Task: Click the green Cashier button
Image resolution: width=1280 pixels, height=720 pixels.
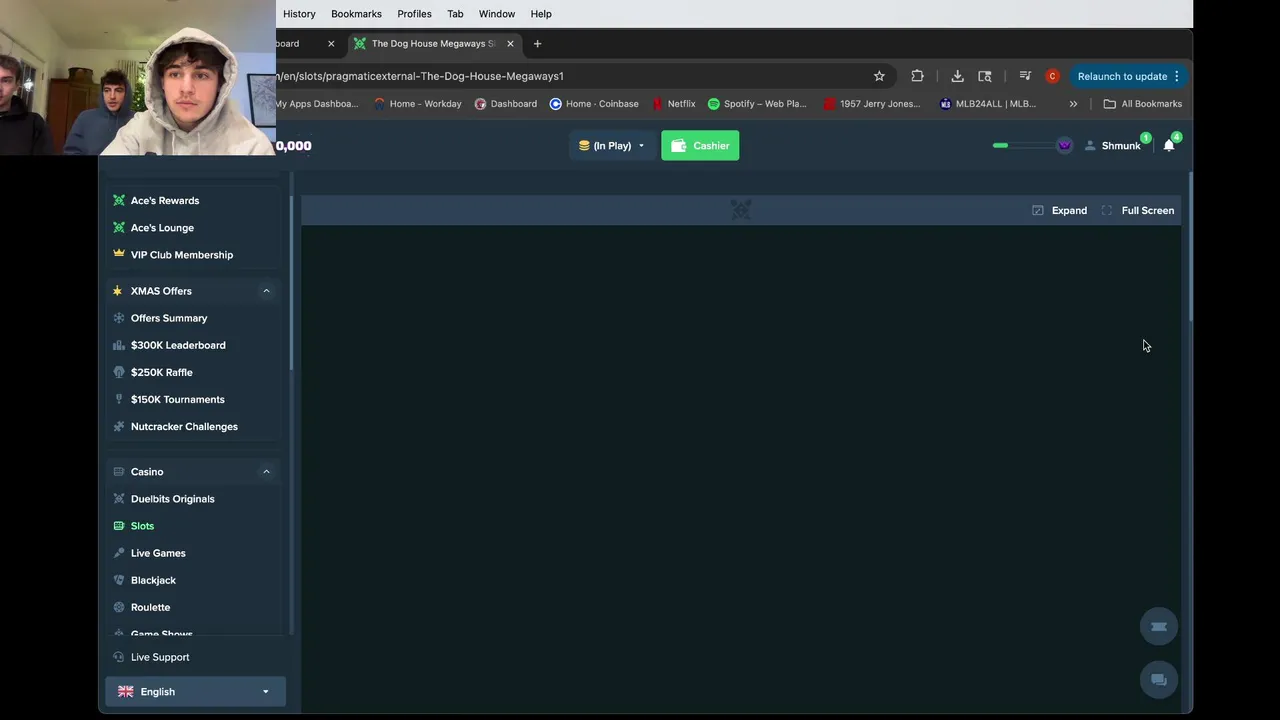Action: point(700,146)
